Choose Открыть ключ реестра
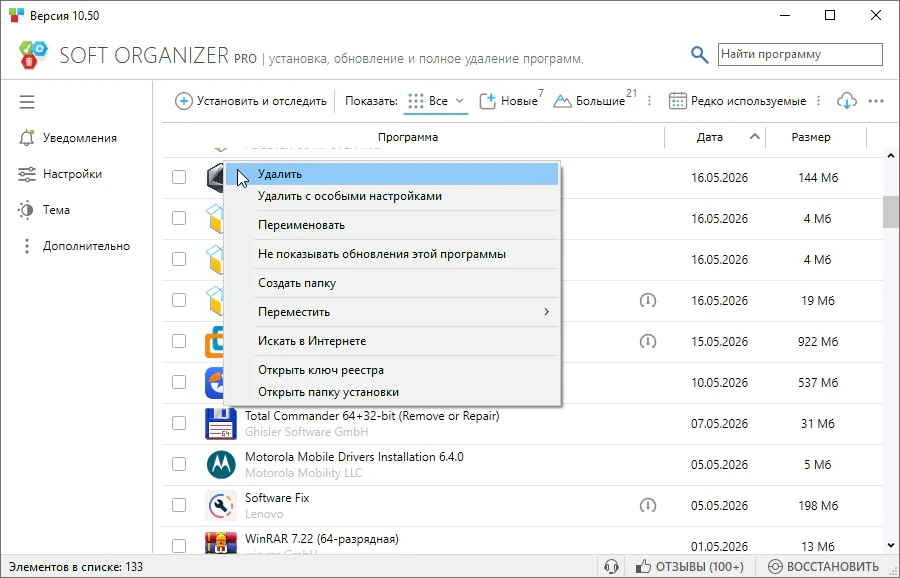900x578 pixels. 391,370
